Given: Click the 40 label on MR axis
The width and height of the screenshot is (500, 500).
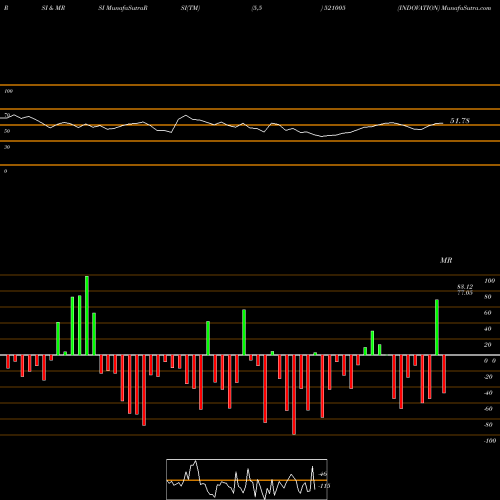Looking at the screenshot, I should [488, 329].
